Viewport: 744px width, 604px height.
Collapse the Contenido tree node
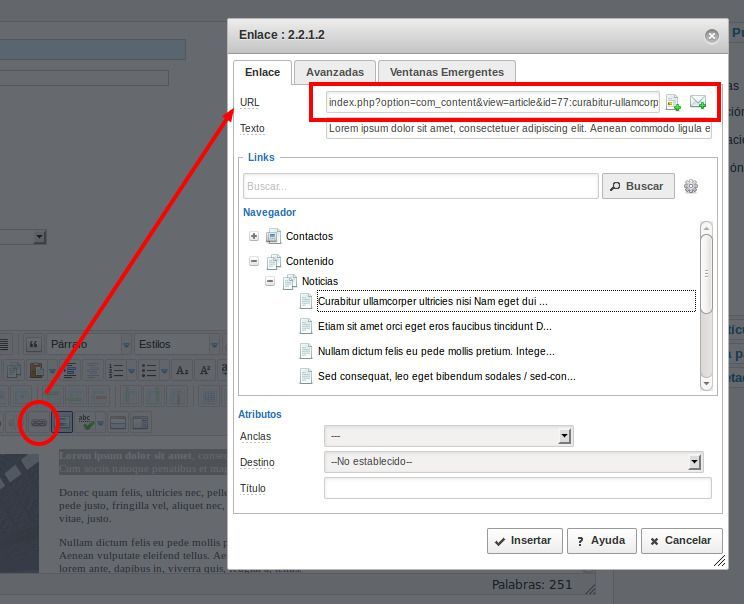pos(254,261)
